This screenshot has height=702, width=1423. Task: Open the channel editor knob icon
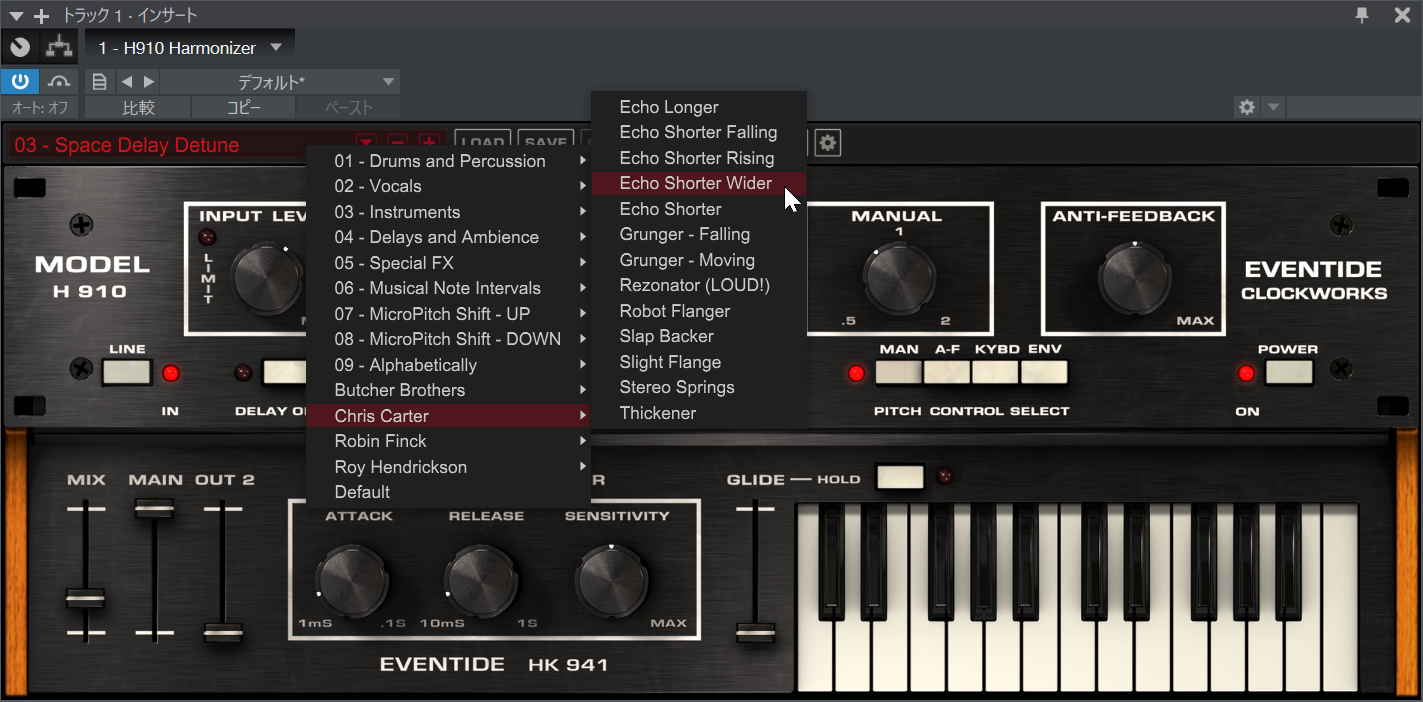20,47
